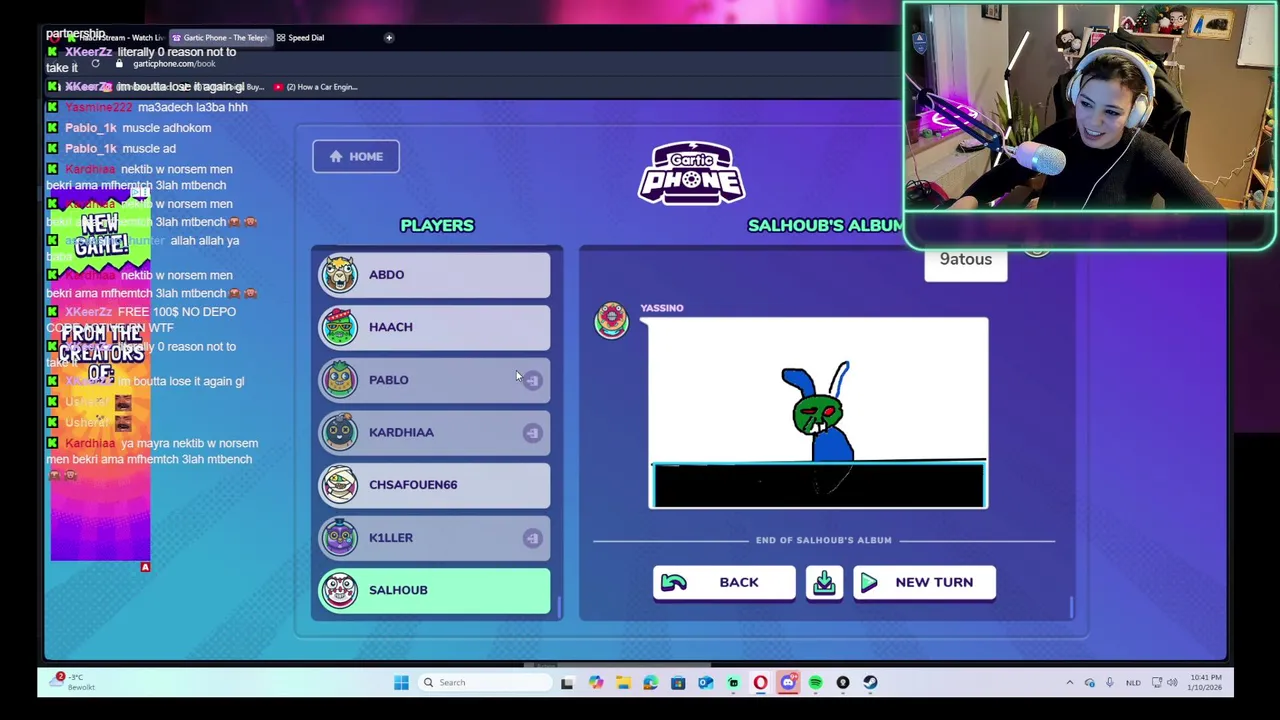Open a new browser tab with plus
Image resolution: width=1280 pixels, height=720 pixels.
(389, 38)
